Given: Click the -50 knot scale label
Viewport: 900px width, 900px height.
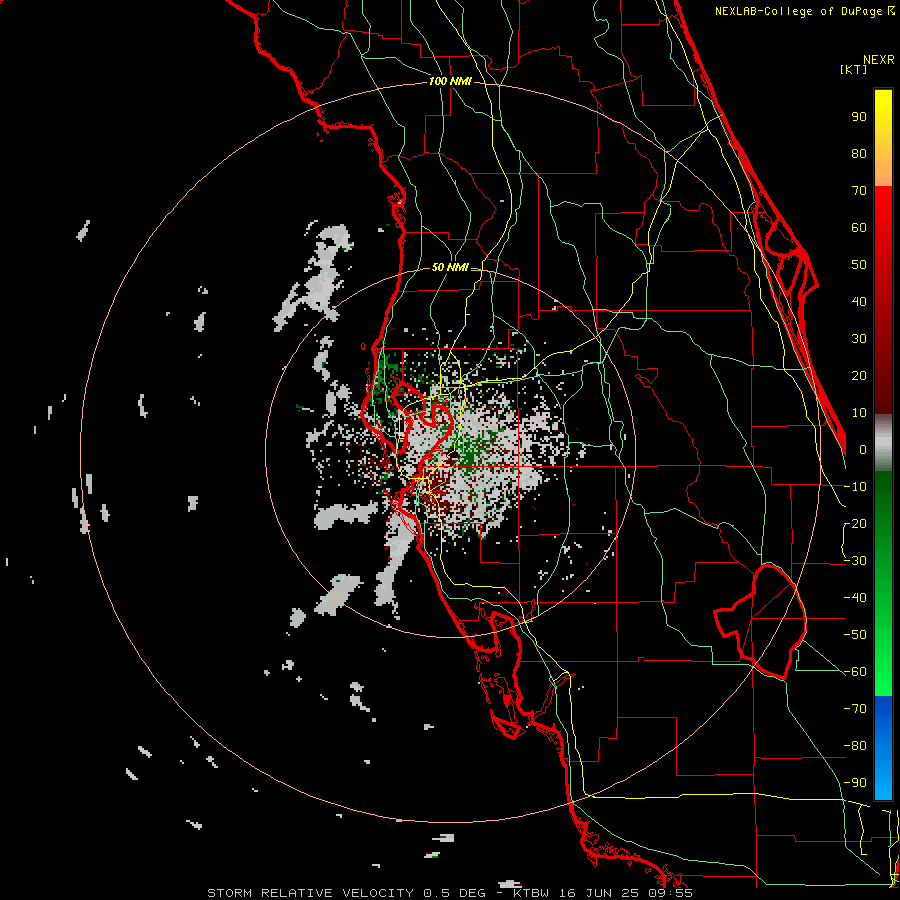Looking at the screenshot, I should click(855, 635).
